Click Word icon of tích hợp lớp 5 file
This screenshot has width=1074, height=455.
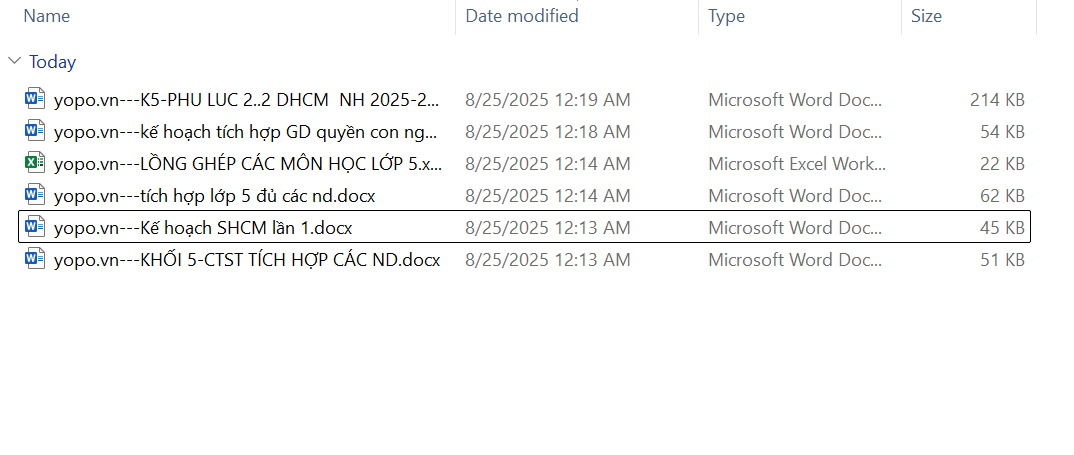pos(35,195)
